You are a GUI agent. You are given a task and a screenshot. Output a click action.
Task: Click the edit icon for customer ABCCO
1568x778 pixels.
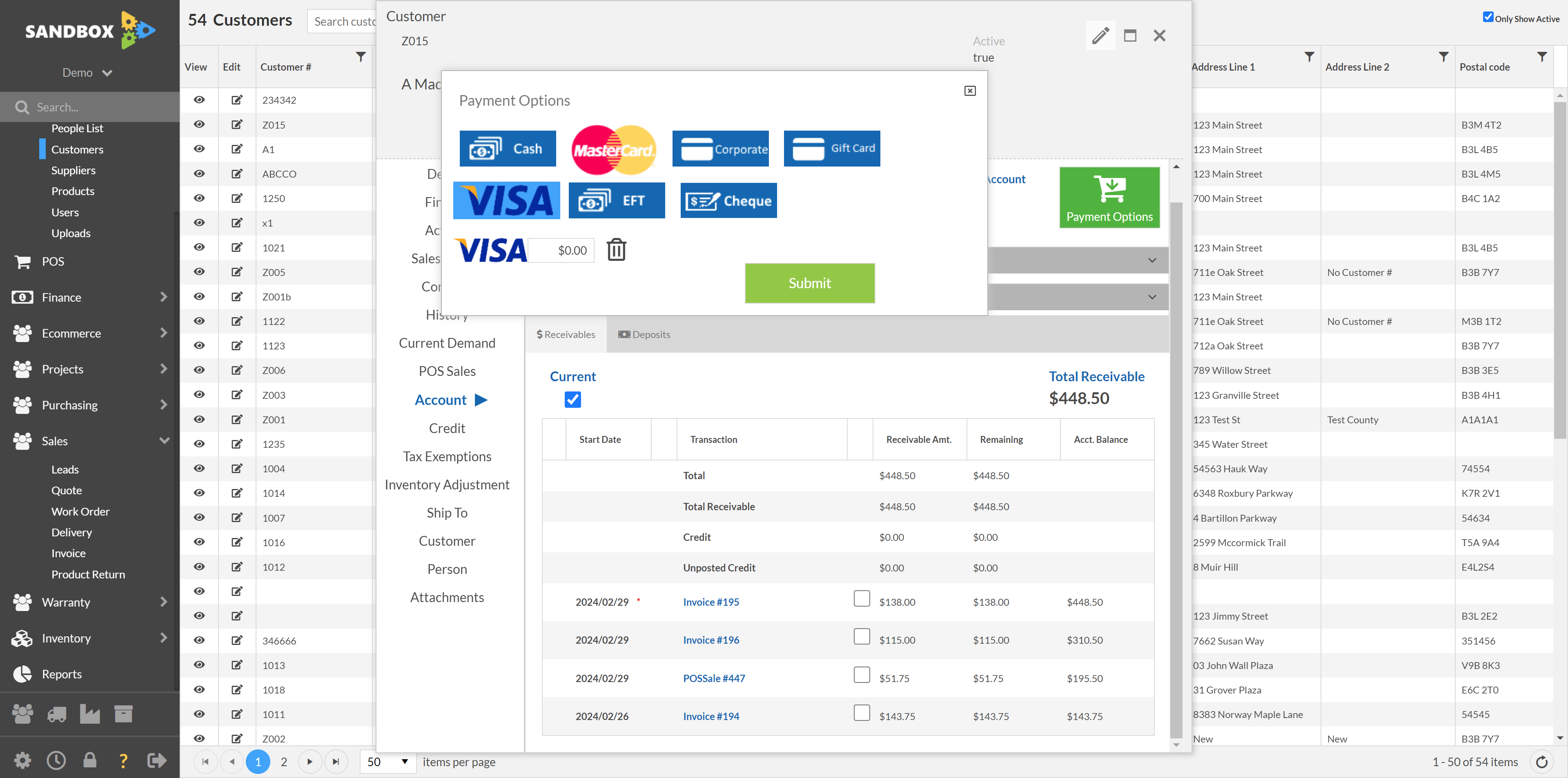(x=237, y=173)
